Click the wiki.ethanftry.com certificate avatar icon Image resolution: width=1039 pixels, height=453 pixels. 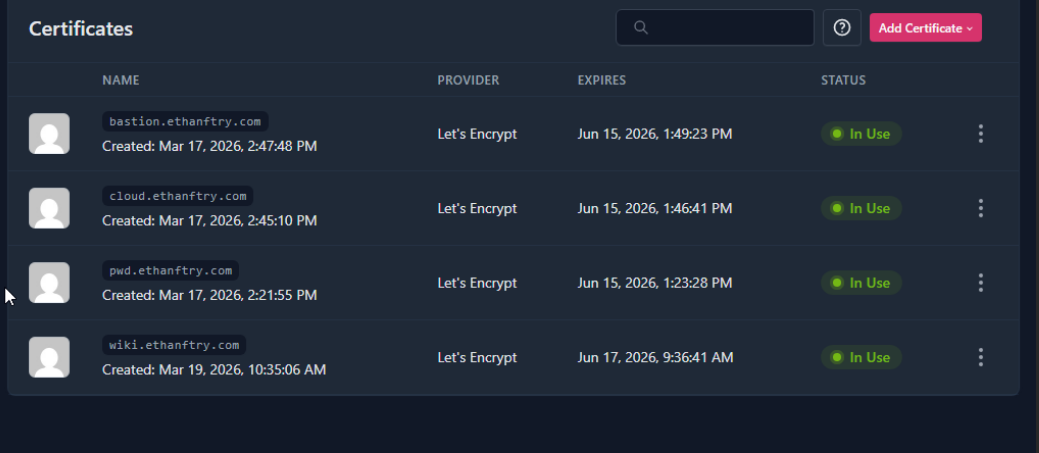49,357
